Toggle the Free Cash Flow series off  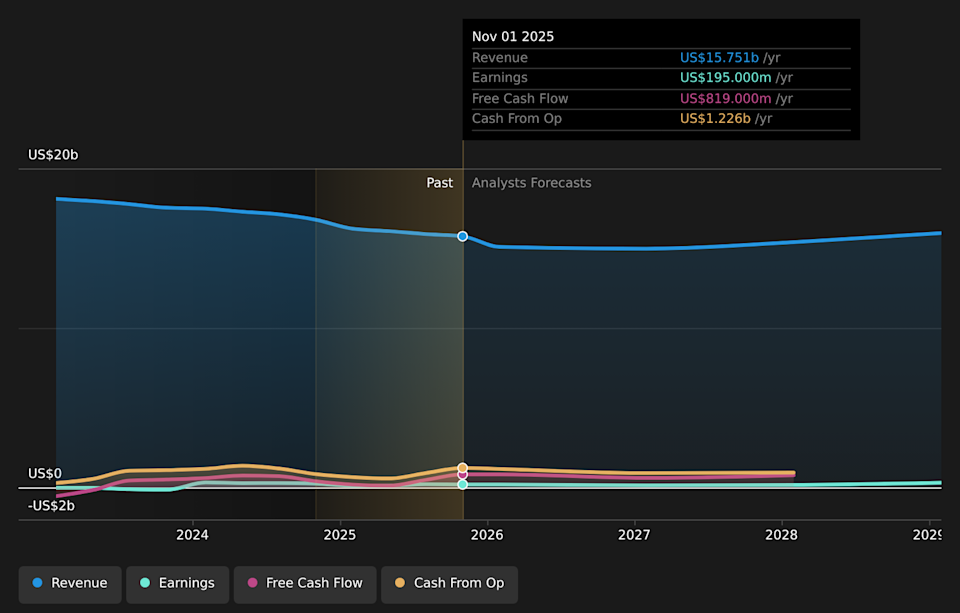[304, 583]
